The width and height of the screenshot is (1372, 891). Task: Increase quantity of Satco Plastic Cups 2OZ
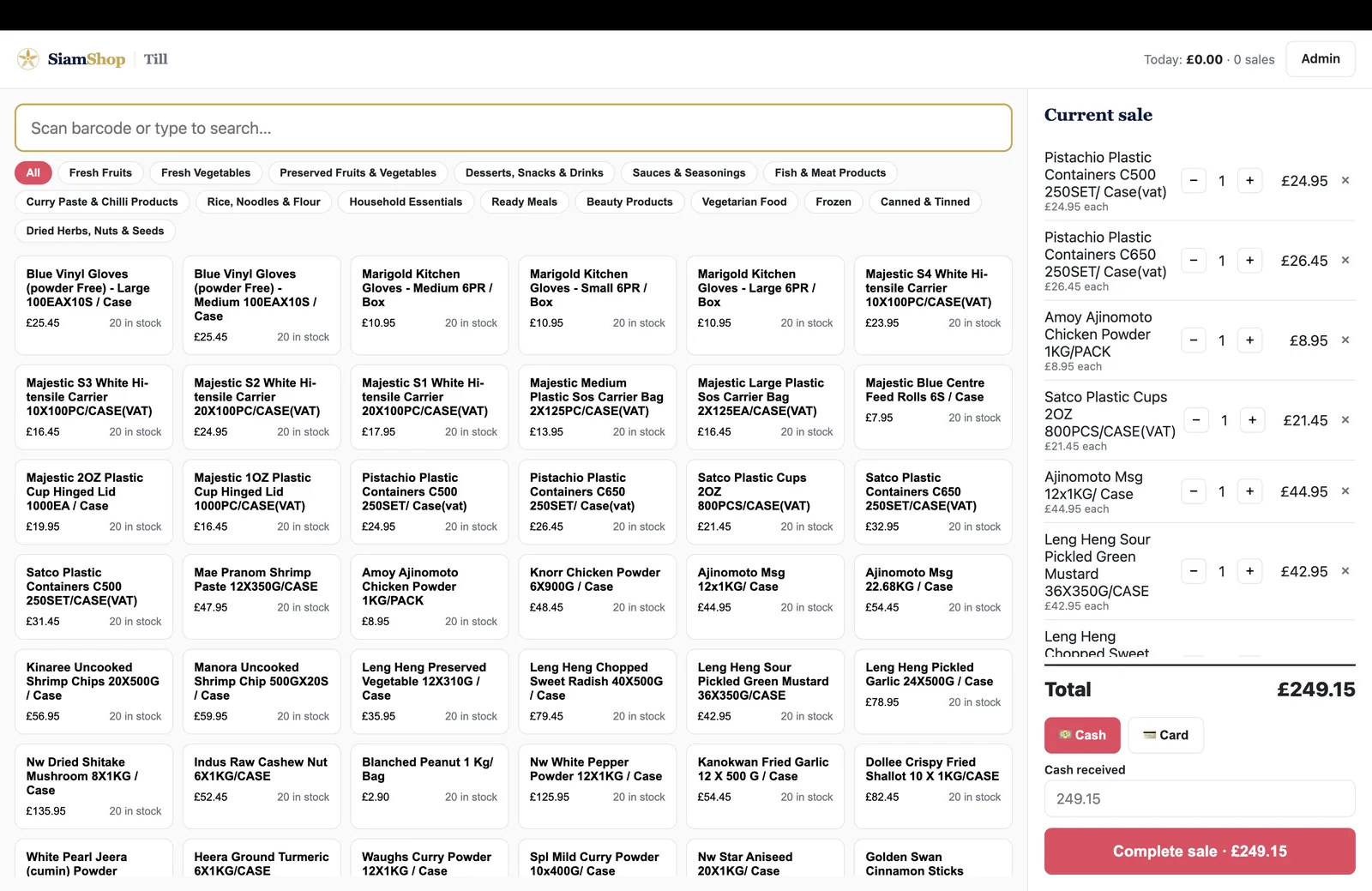tap(1253, 420)
